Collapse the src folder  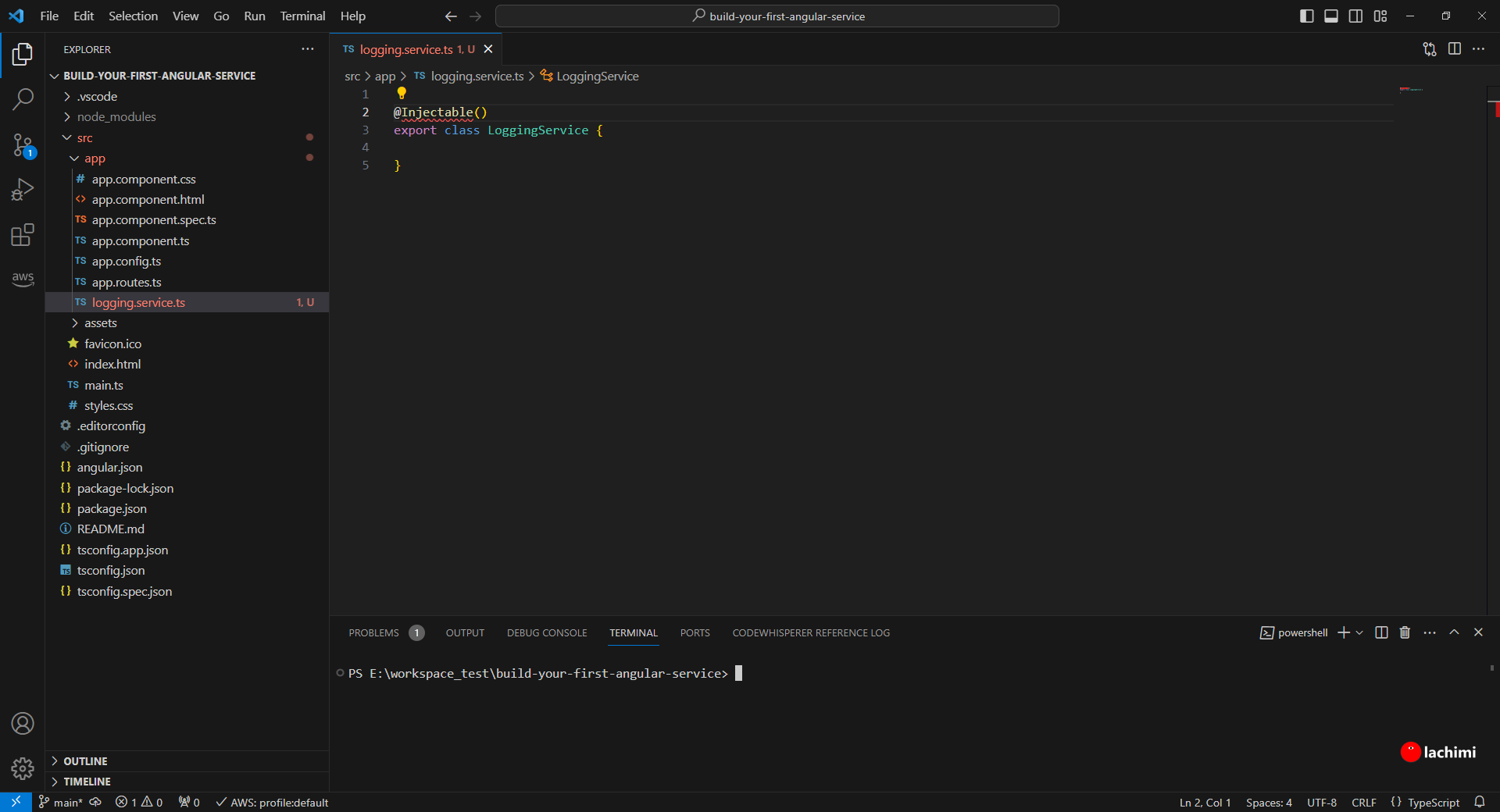pyautogui.click(x=68, y=137)
